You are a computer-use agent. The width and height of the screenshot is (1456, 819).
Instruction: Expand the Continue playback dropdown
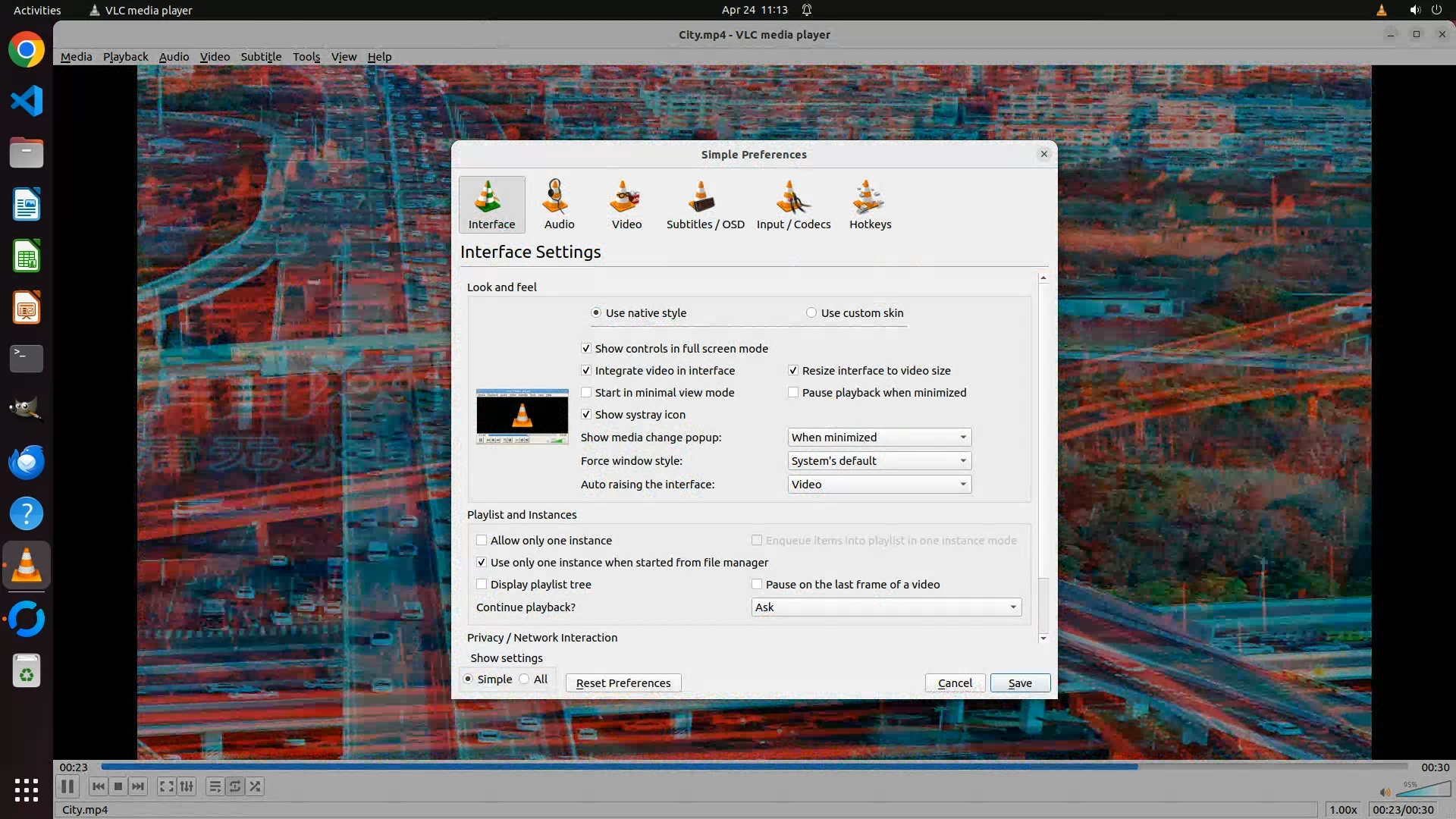886,607
